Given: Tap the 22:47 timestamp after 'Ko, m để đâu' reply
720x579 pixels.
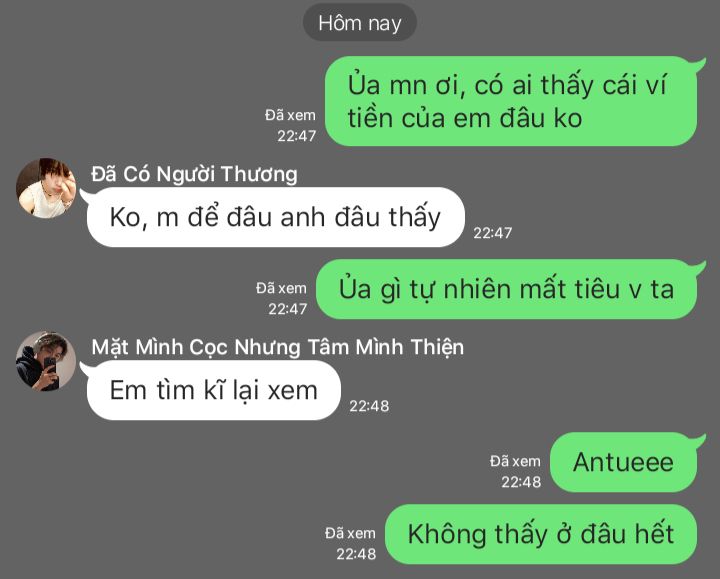Looking at the screenshot, I should coord(493,233).
